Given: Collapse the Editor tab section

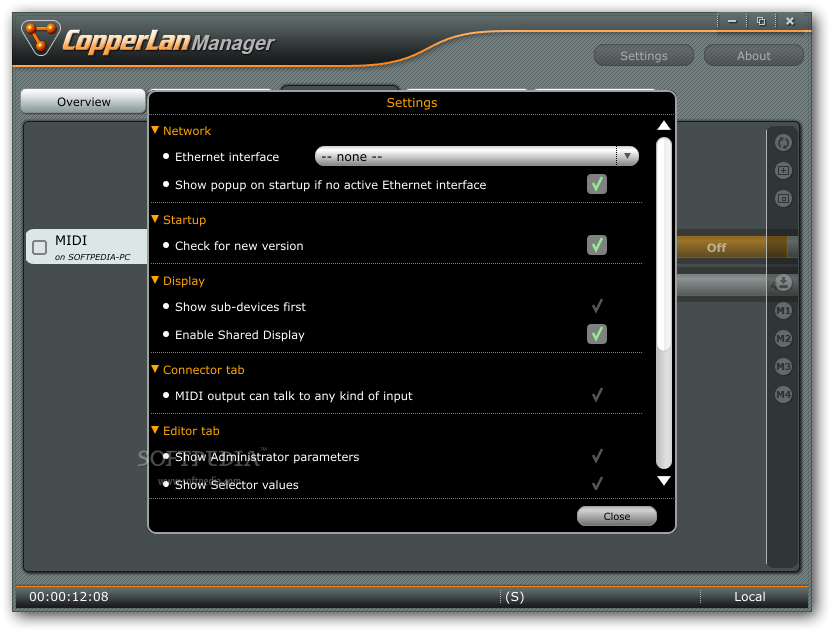Looking at the screenshot, I should coord(155,430).
